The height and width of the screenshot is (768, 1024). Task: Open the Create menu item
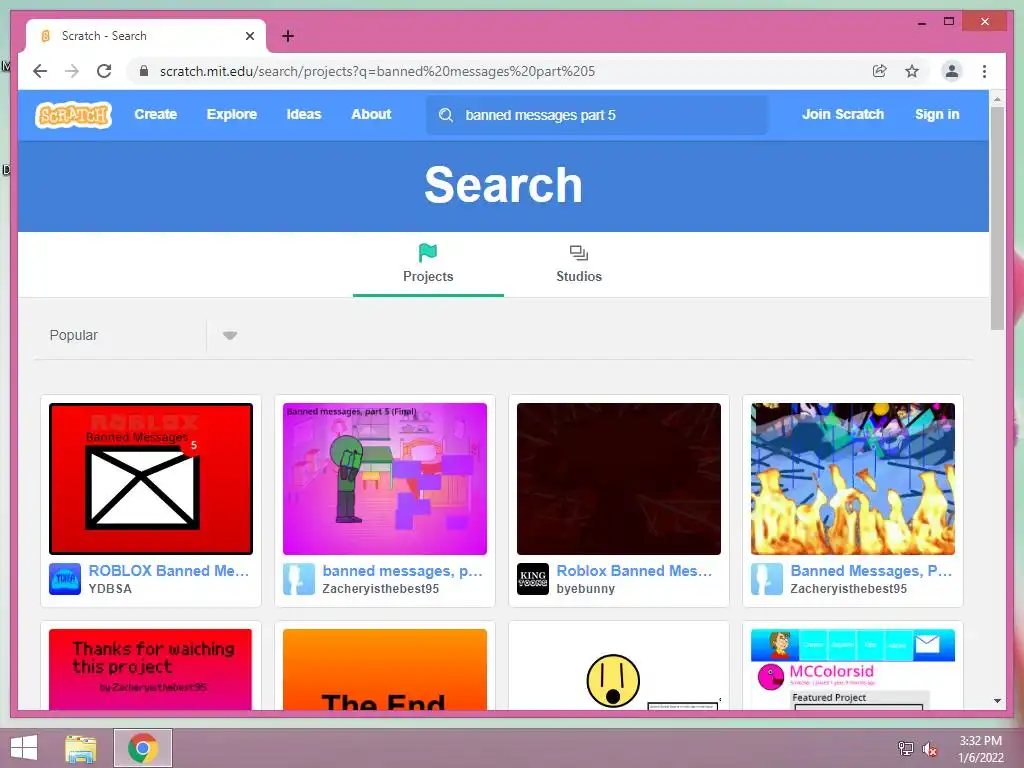[x=155, y=114]
